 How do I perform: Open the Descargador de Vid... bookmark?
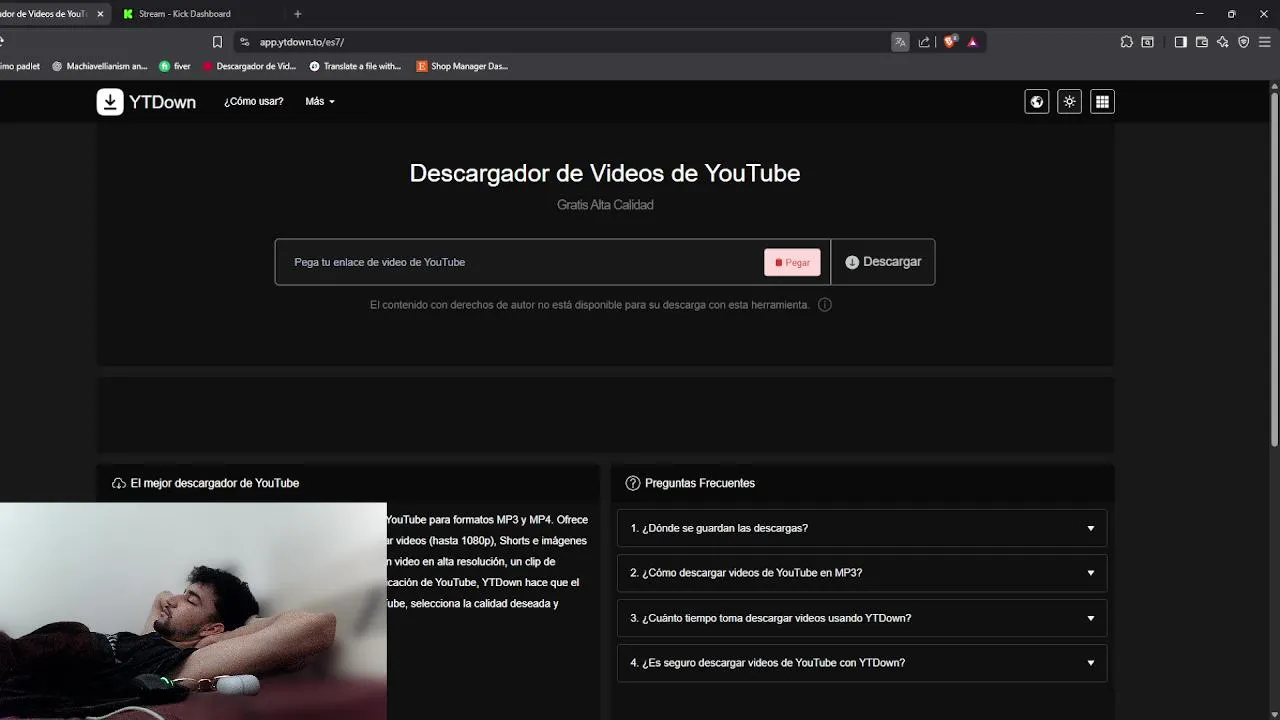tap(249, 66)
